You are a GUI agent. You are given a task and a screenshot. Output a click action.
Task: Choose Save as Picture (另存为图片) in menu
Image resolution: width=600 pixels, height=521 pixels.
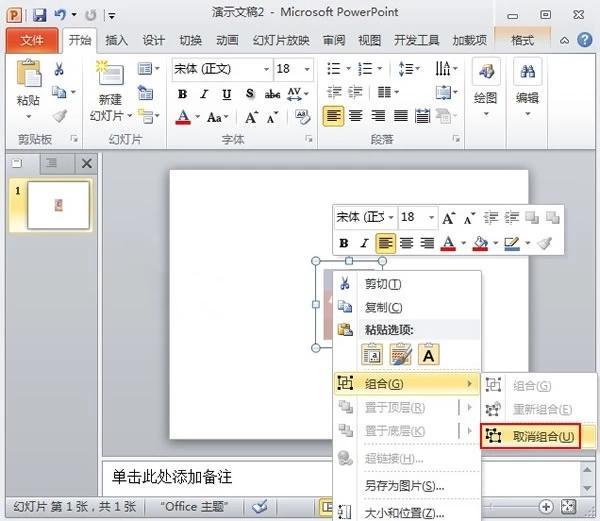click(x=407, y=486)
